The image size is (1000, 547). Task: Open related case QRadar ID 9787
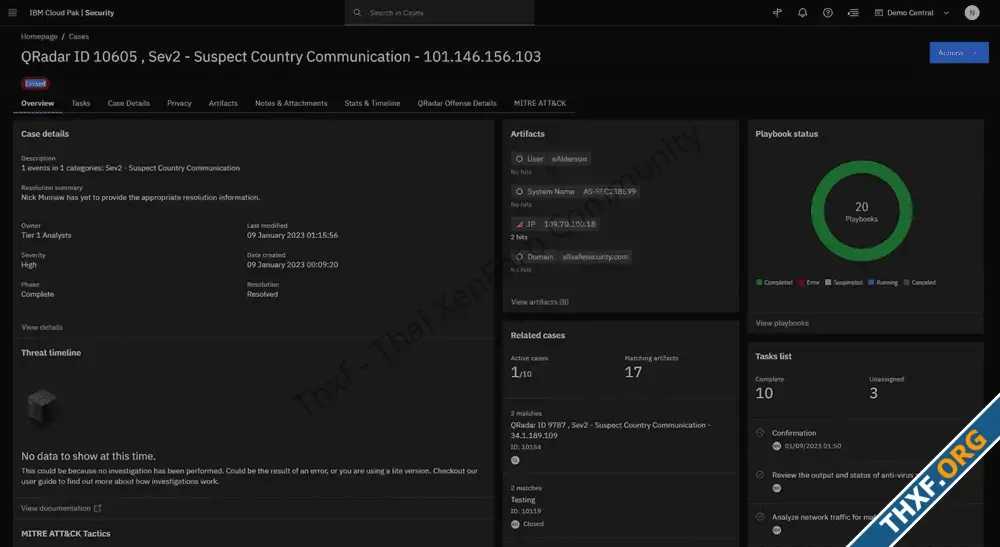(x=610, y=430)
